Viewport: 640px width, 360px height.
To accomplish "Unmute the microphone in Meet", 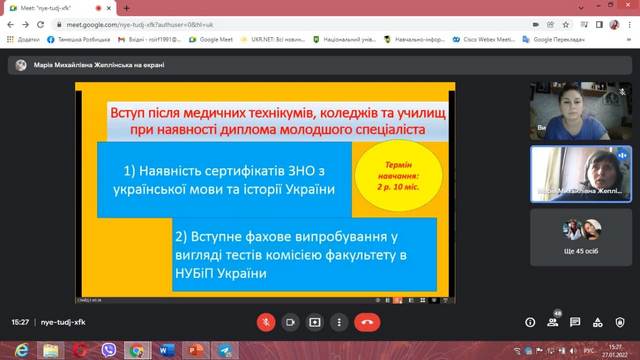I will click(x=266, y=322).
